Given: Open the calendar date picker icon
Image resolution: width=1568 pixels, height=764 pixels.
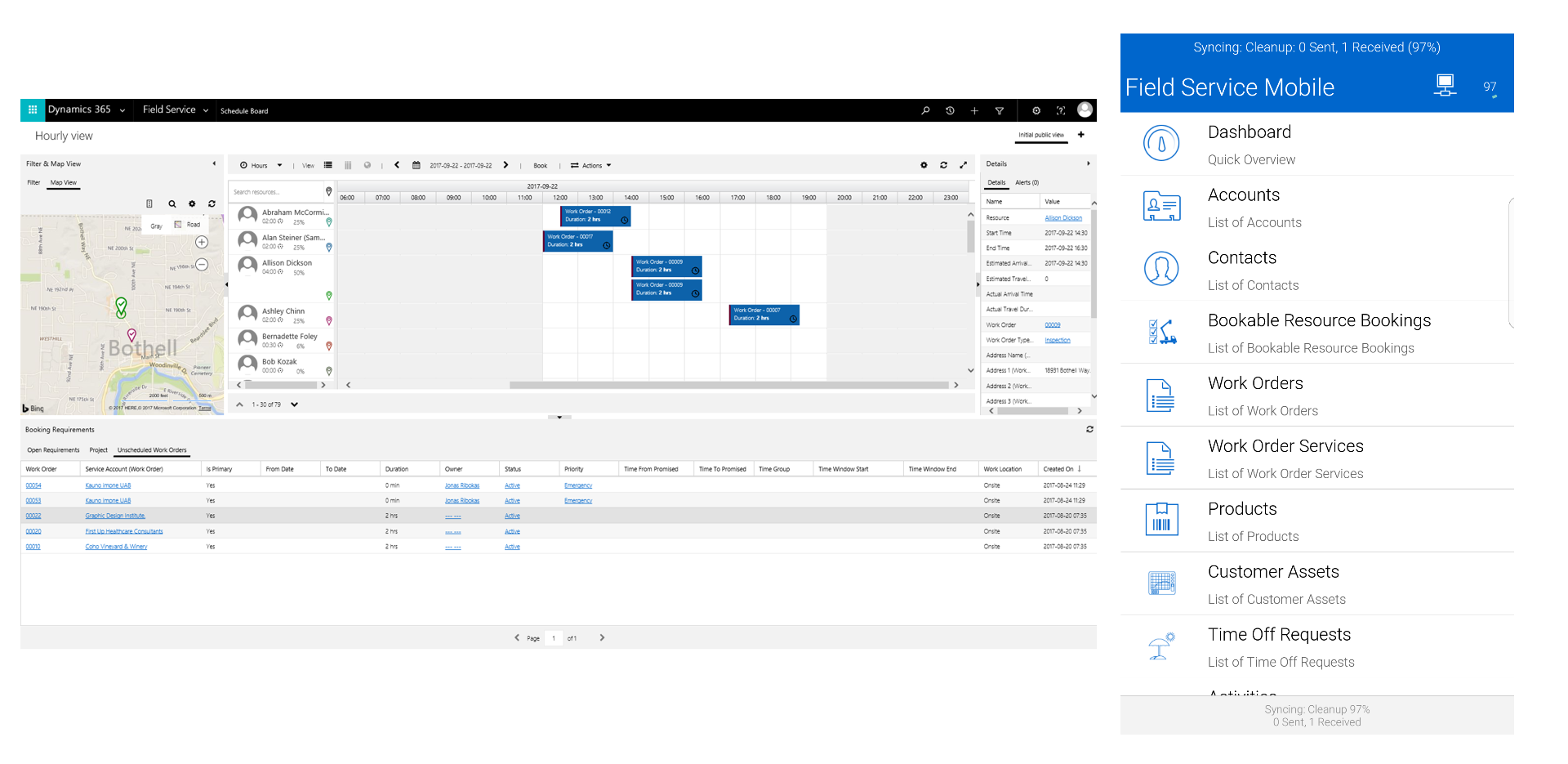Looking at the screenshot, I should (416, 165).
